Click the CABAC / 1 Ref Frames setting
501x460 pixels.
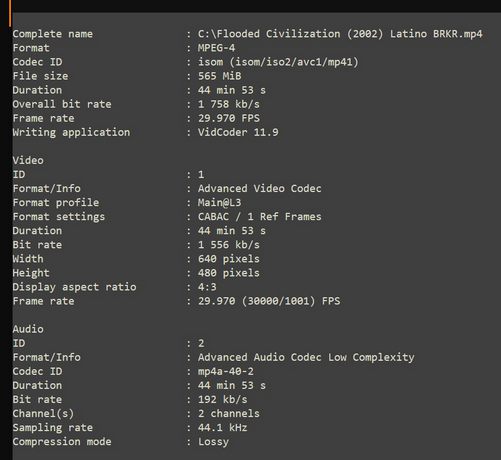260,217
